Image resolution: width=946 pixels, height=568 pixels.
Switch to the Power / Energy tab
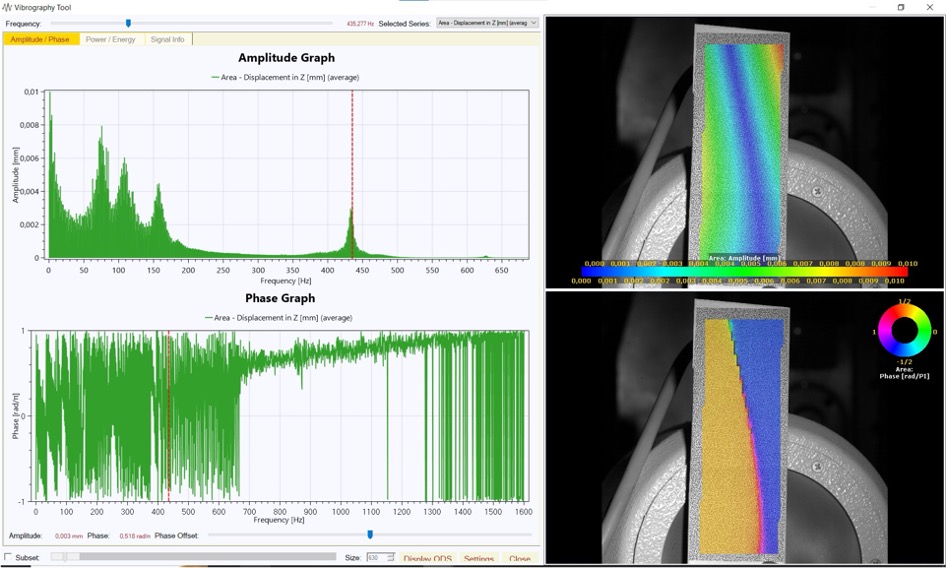[x=110, y=39]
